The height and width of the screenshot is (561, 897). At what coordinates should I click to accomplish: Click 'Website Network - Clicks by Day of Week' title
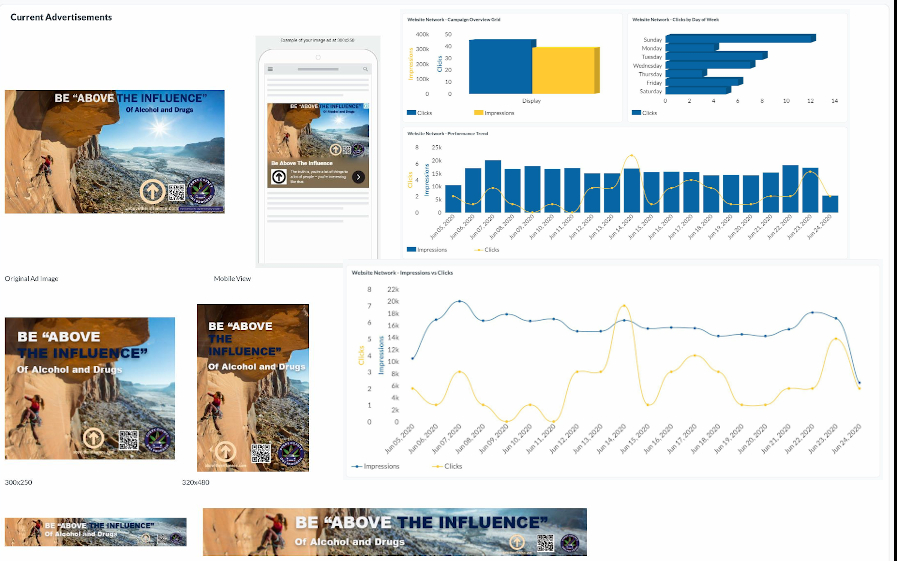(676, 19)
